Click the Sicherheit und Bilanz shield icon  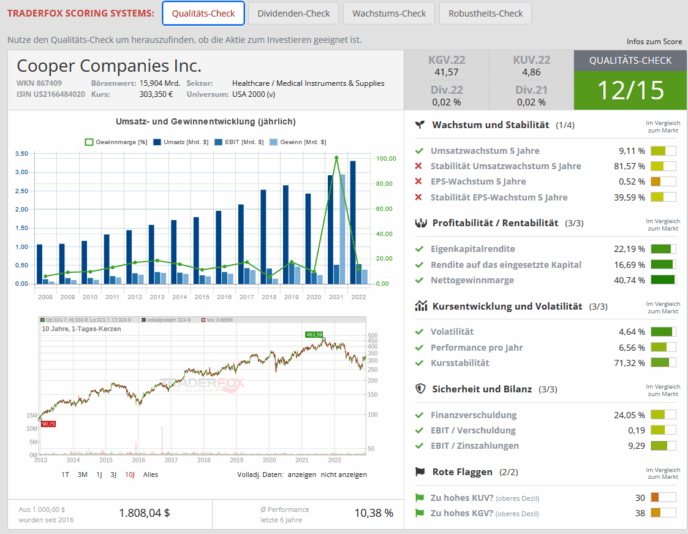pos(421,388)
